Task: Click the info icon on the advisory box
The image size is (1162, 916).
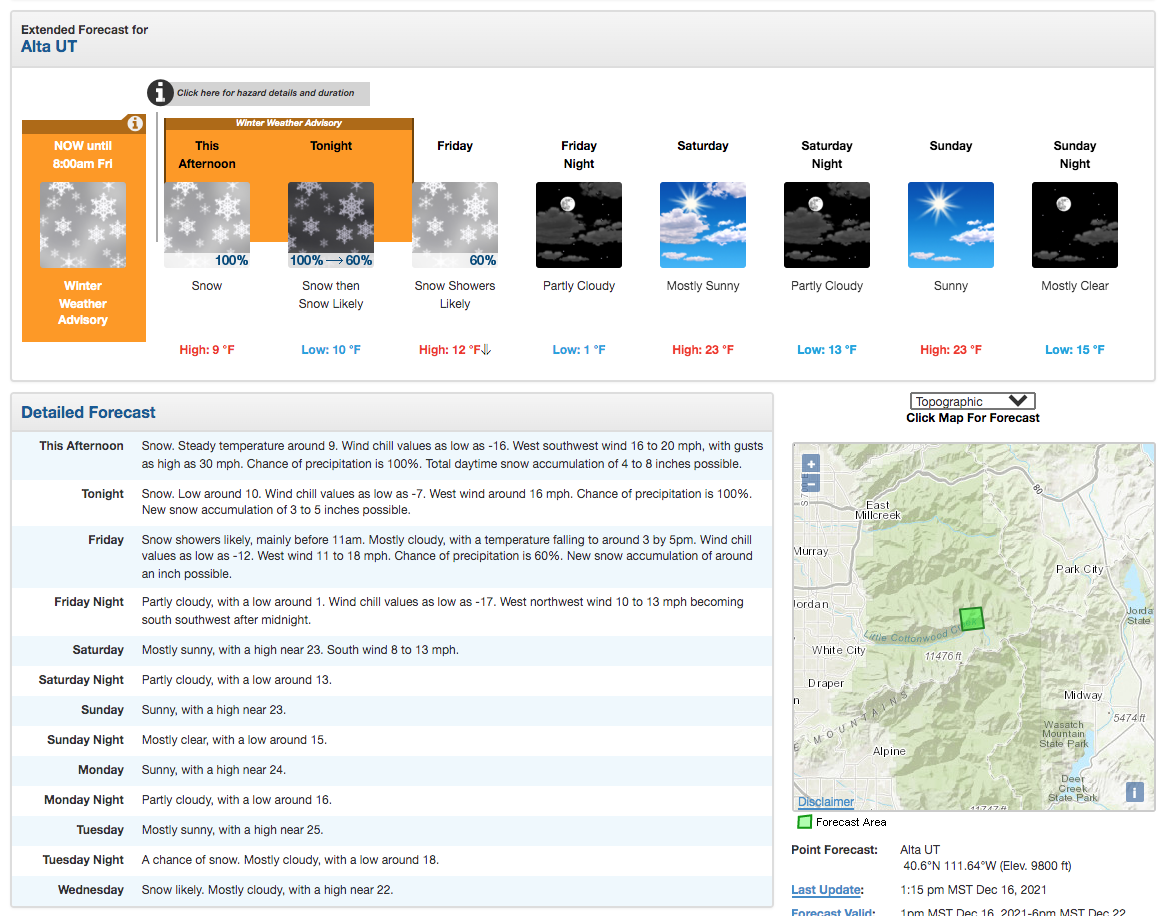Action: pyautogui.click(x=135, y=123)
